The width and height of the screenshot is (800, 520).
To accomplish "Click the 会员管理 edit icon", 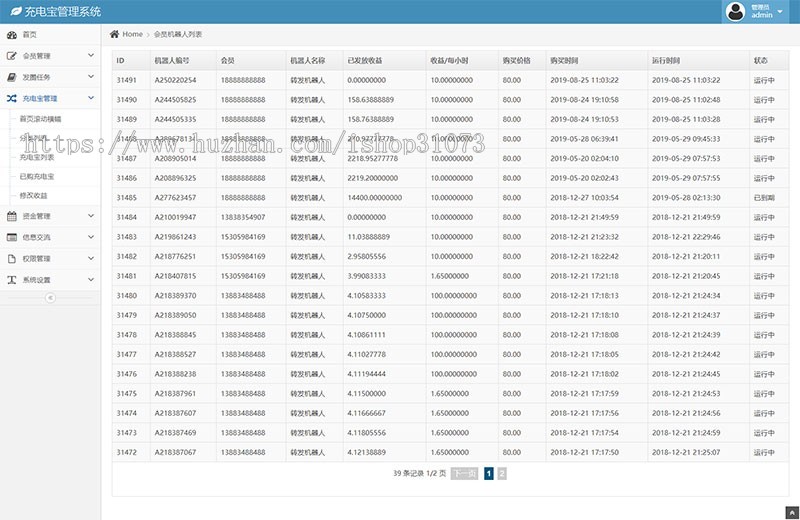I will (x=12, y=56).
